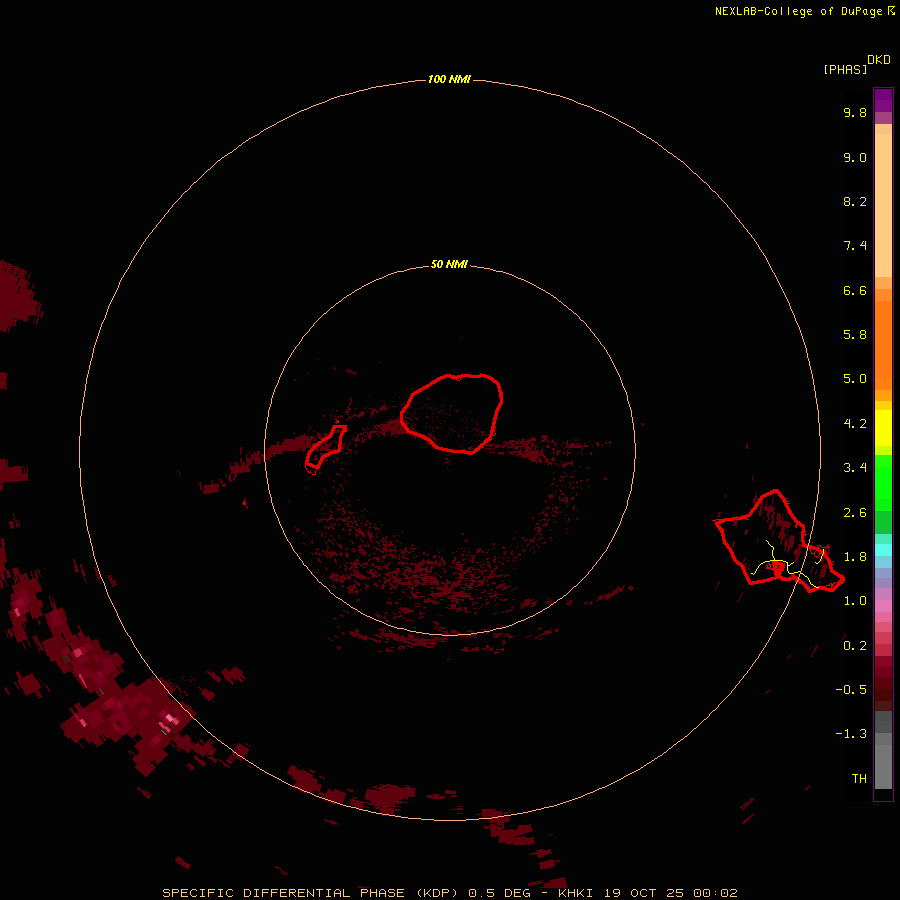Click the 8.2 value on the color scale
Screen dimensions: 900x900
tap(855, 201)
